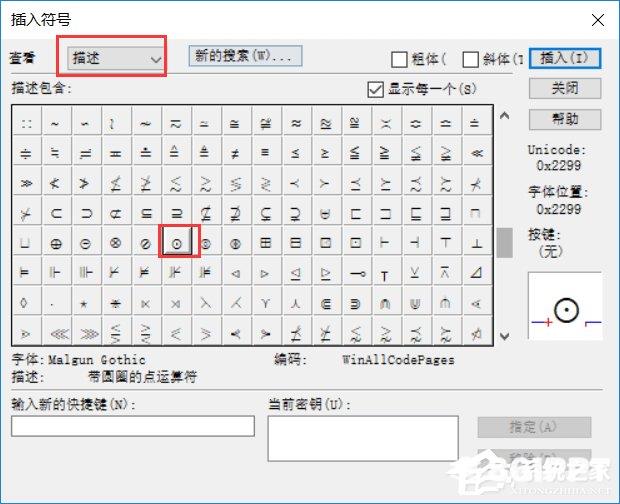Click the highlighted circled dot ⊙ symbol
Screen dimensions: 620x504
tap(177, 243)
